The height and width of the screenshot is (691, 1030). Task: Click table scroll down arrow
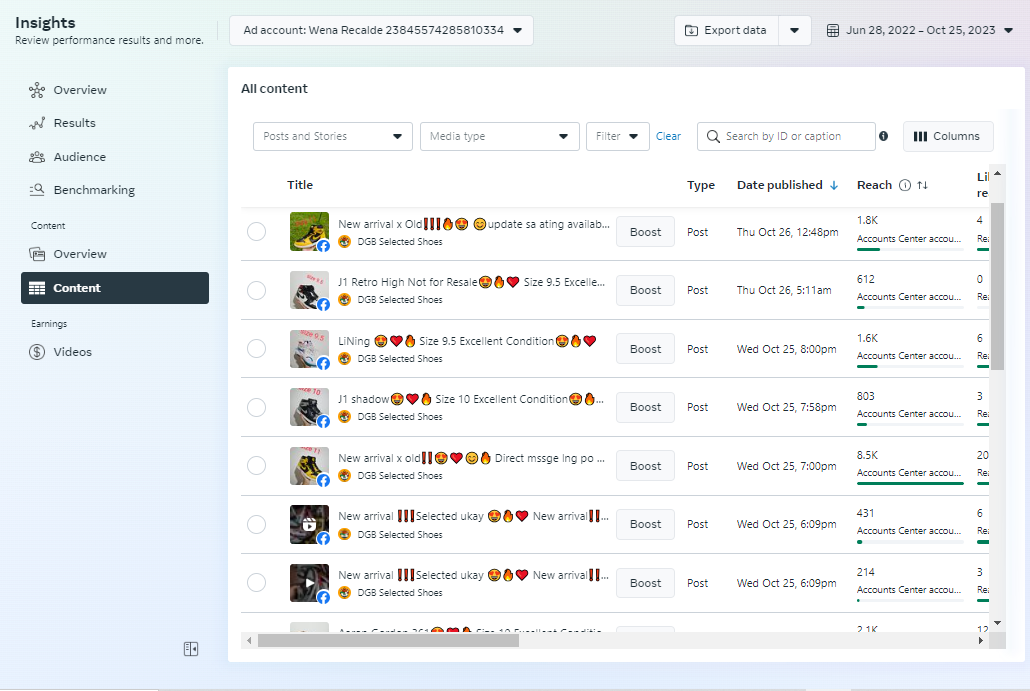tap(997, 623)
